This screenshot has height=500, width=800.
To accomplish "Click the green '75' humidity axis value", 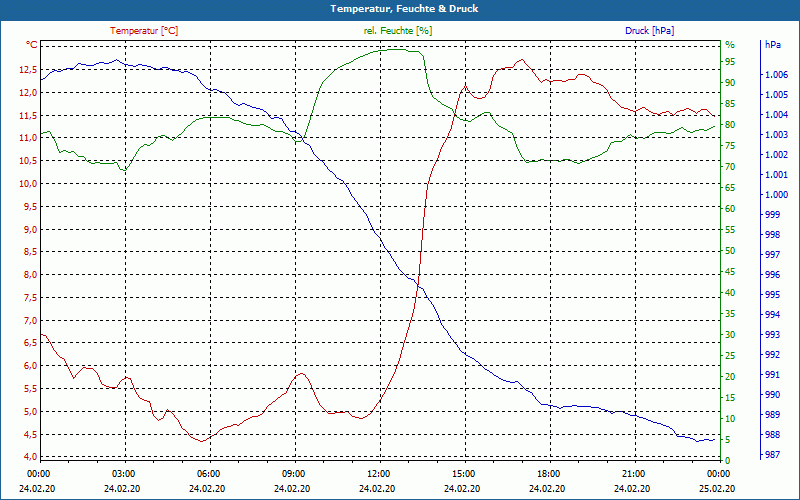I will coord(730,146).
